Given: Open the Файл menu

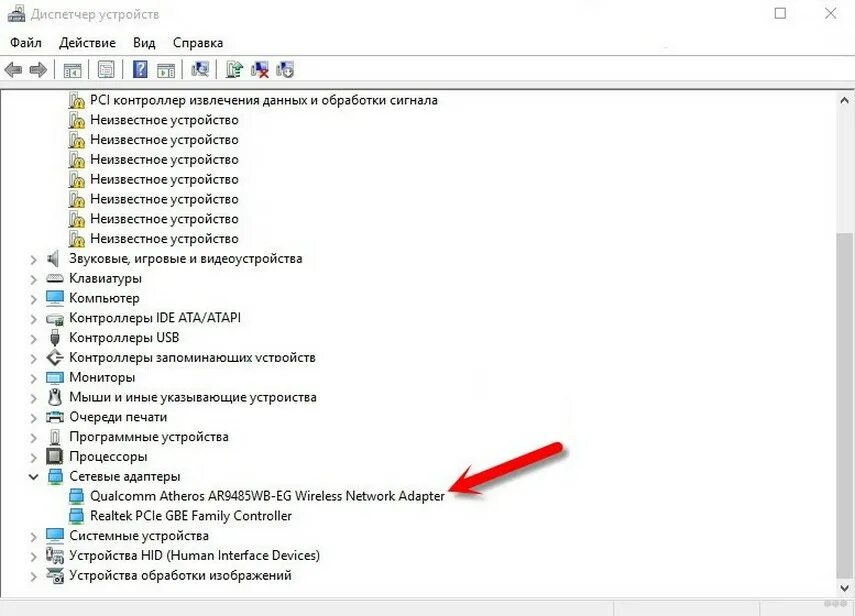Looking at the screenshot, I should point(26,43).
